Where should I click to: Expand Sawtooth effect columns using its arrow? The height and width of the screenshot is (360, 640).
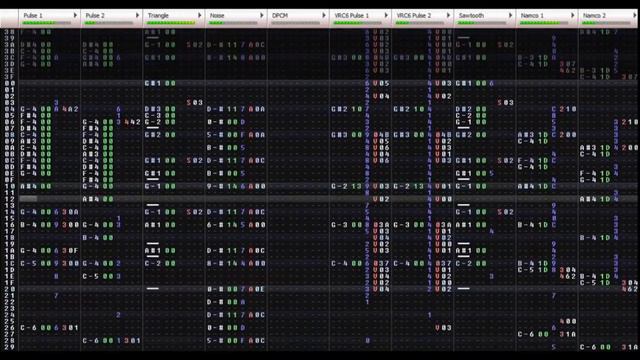510,15
